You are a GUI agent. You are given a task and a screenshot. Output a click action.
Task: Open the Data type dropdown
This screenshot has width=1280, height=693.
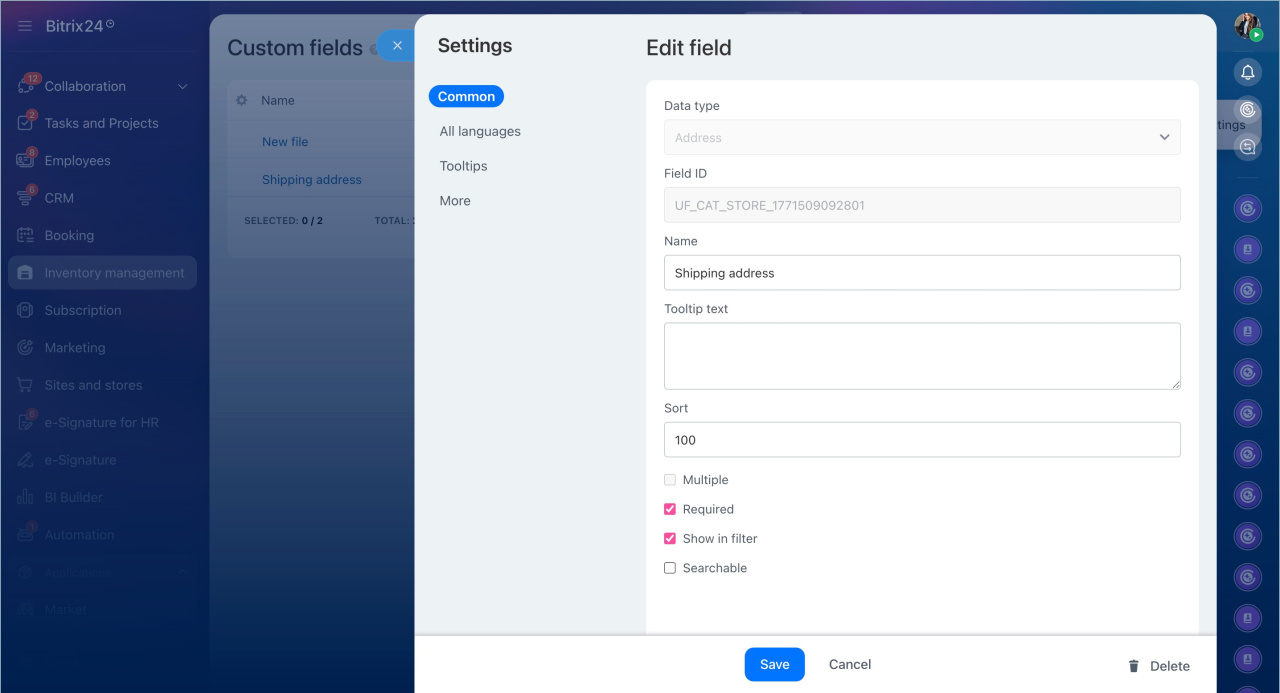click(x=921, y=137)
